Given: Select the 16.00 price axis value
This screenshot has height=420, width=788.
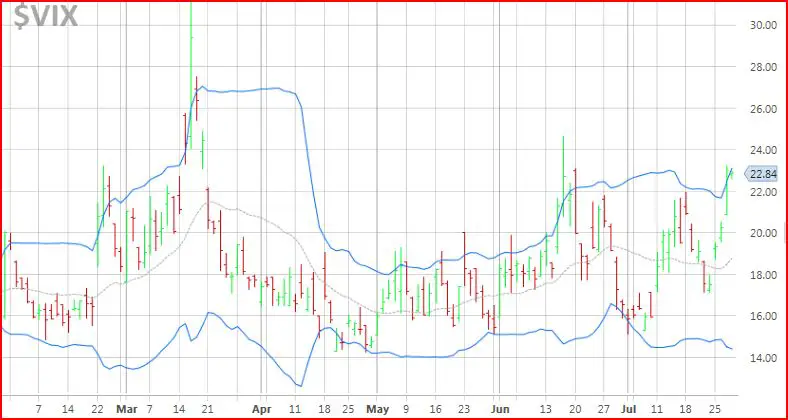Looking at the screenshot, I should click(x=763, y=316).
